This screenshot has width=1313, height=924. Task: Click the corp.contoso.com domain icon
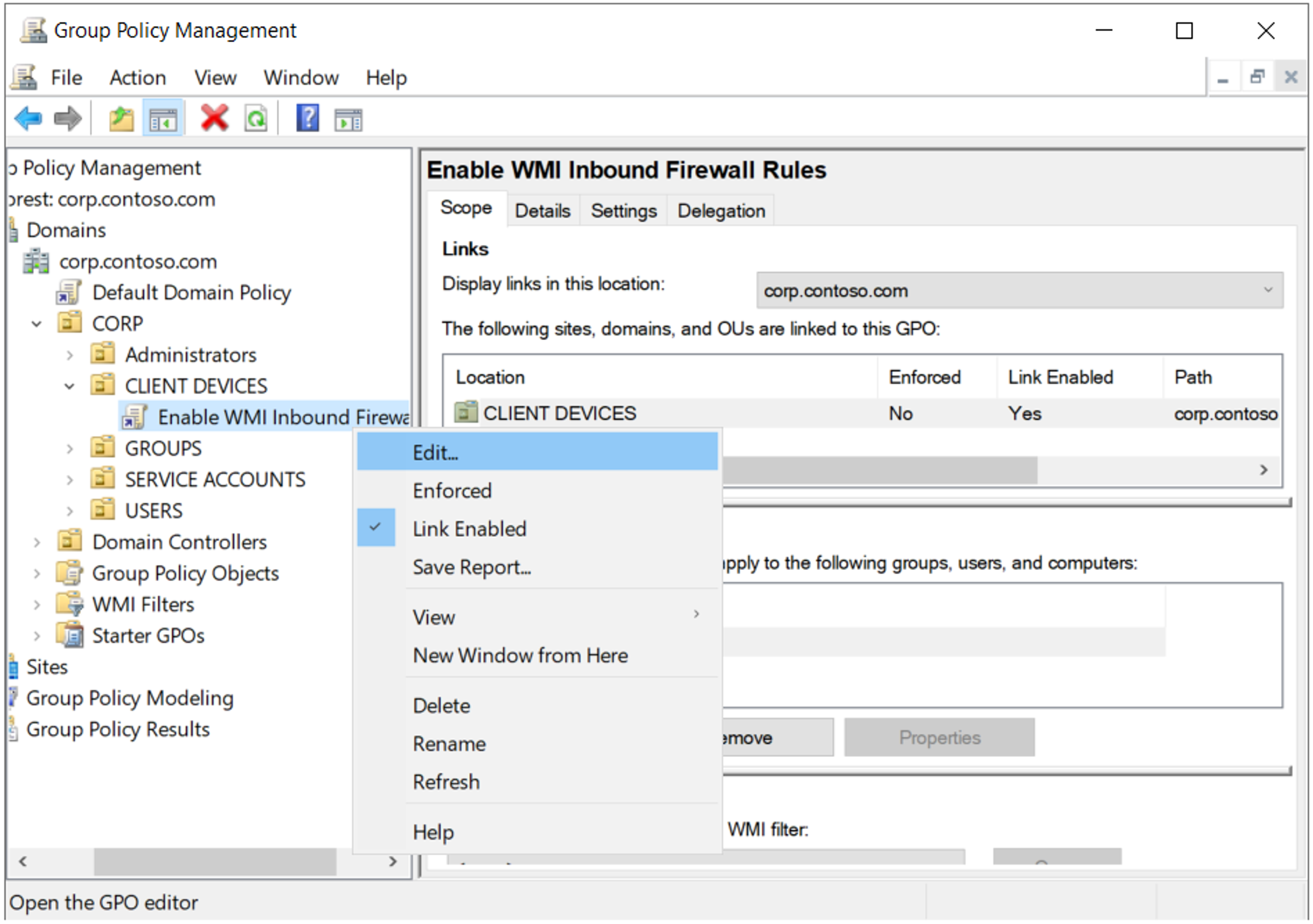(36, 262)
